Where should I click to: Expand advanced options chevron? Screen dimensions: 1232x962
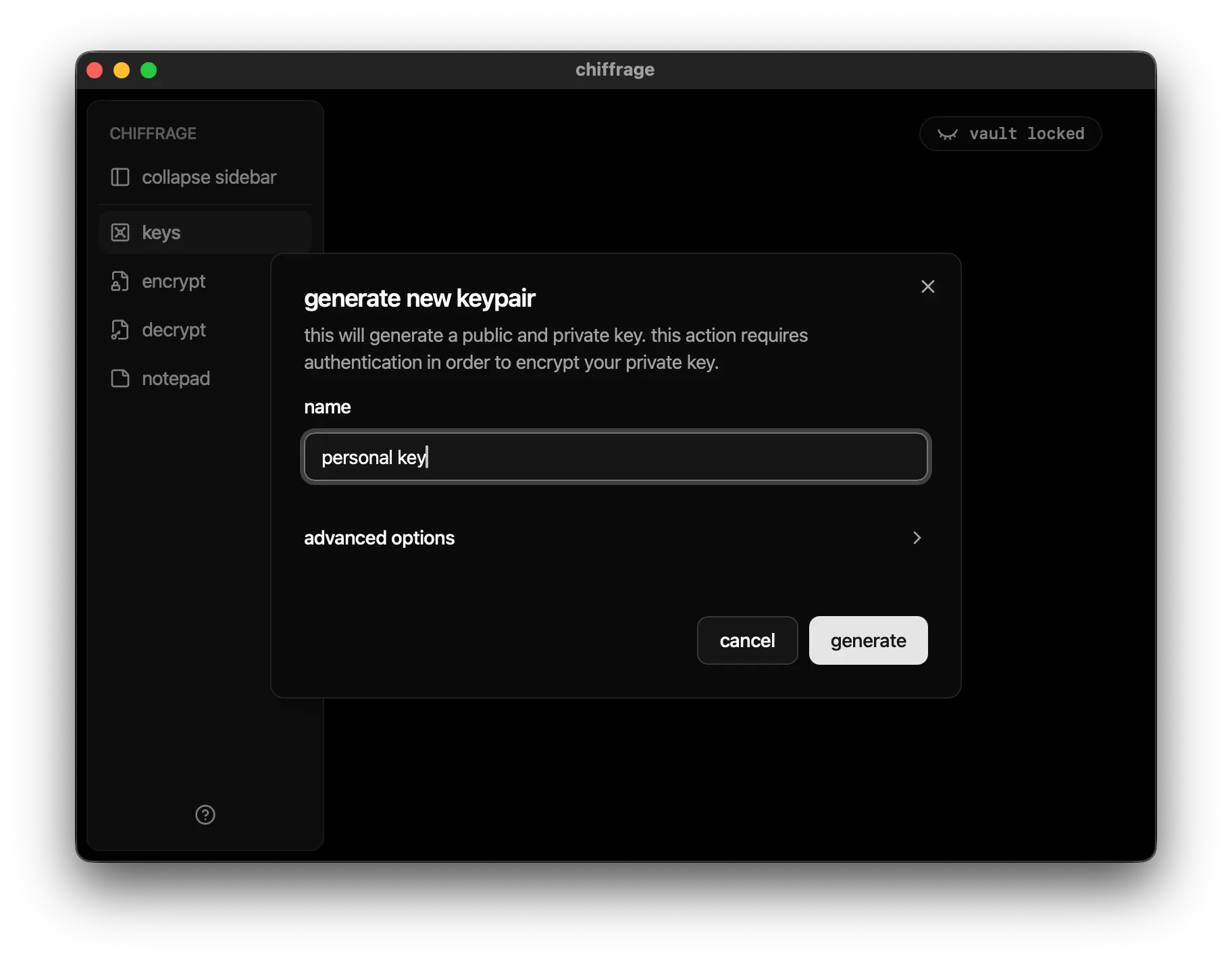[x=917, y=538]
